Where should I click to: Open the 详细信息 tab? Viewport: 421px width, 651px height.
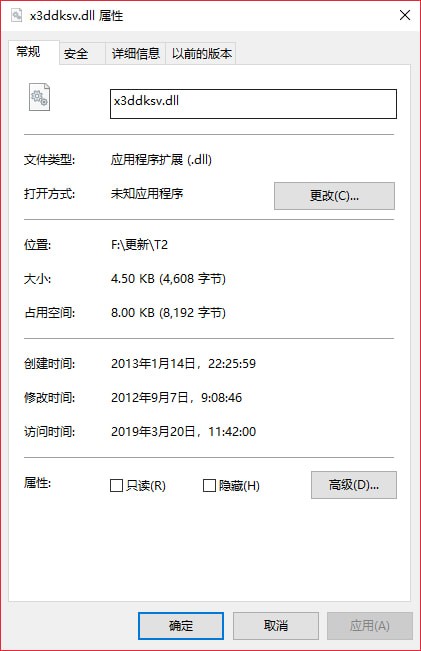click(x=136, y=54)
